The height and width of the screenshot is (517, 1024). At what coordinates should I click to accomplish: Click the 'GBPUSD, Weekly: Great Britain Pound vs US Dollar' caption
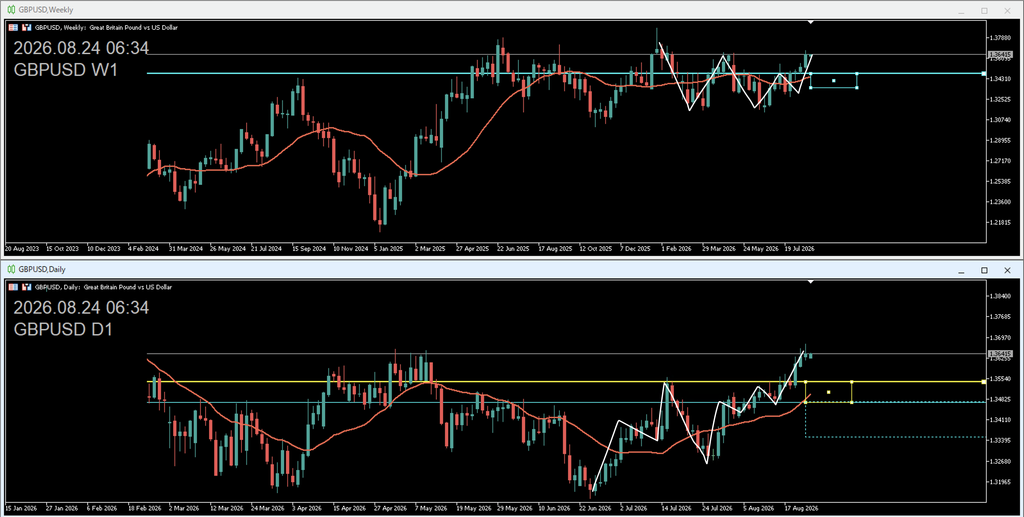click(x=106, y=27)
